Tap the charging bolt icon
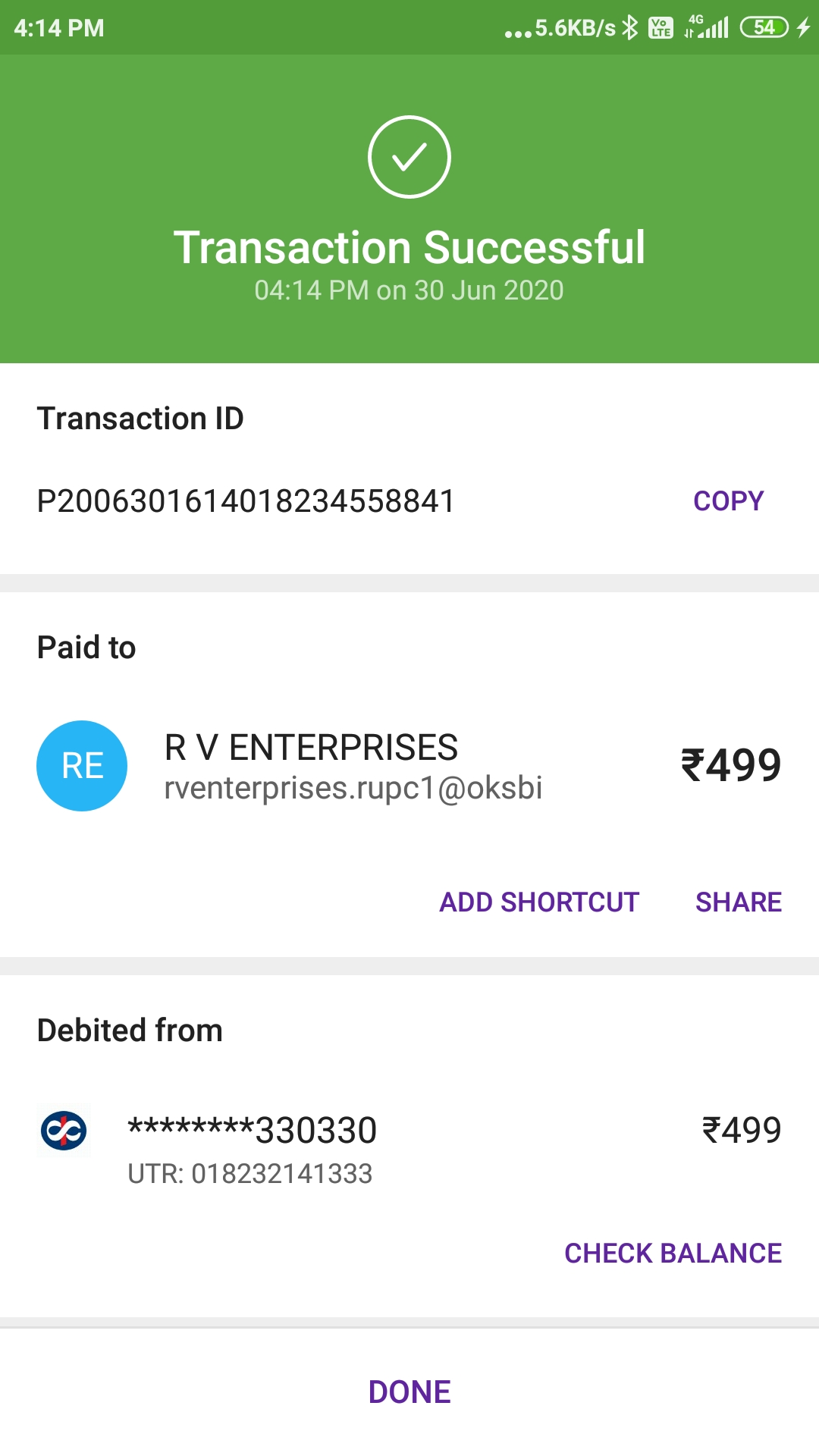This screenshot has height=1456, width=819. [804, 28]
